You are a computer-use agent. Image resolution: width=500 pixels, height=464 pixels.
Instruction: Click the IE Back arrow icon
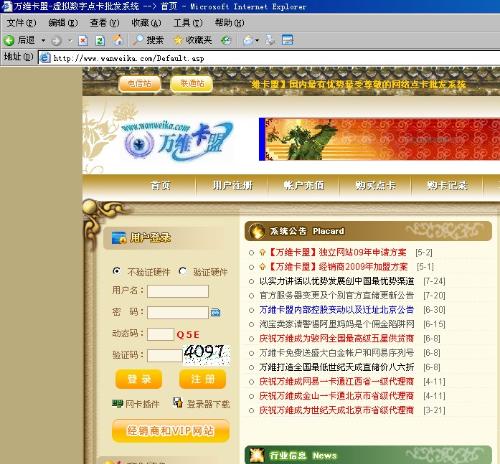tap(9, 40)
